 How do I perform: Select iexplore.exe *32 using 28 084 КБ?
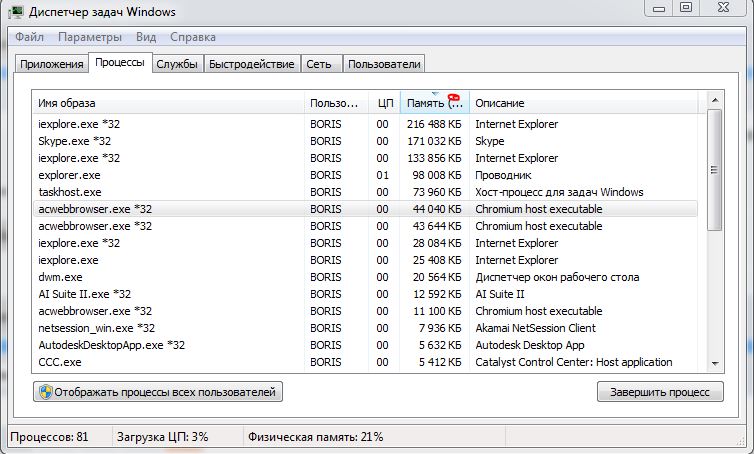pos(365,243)
